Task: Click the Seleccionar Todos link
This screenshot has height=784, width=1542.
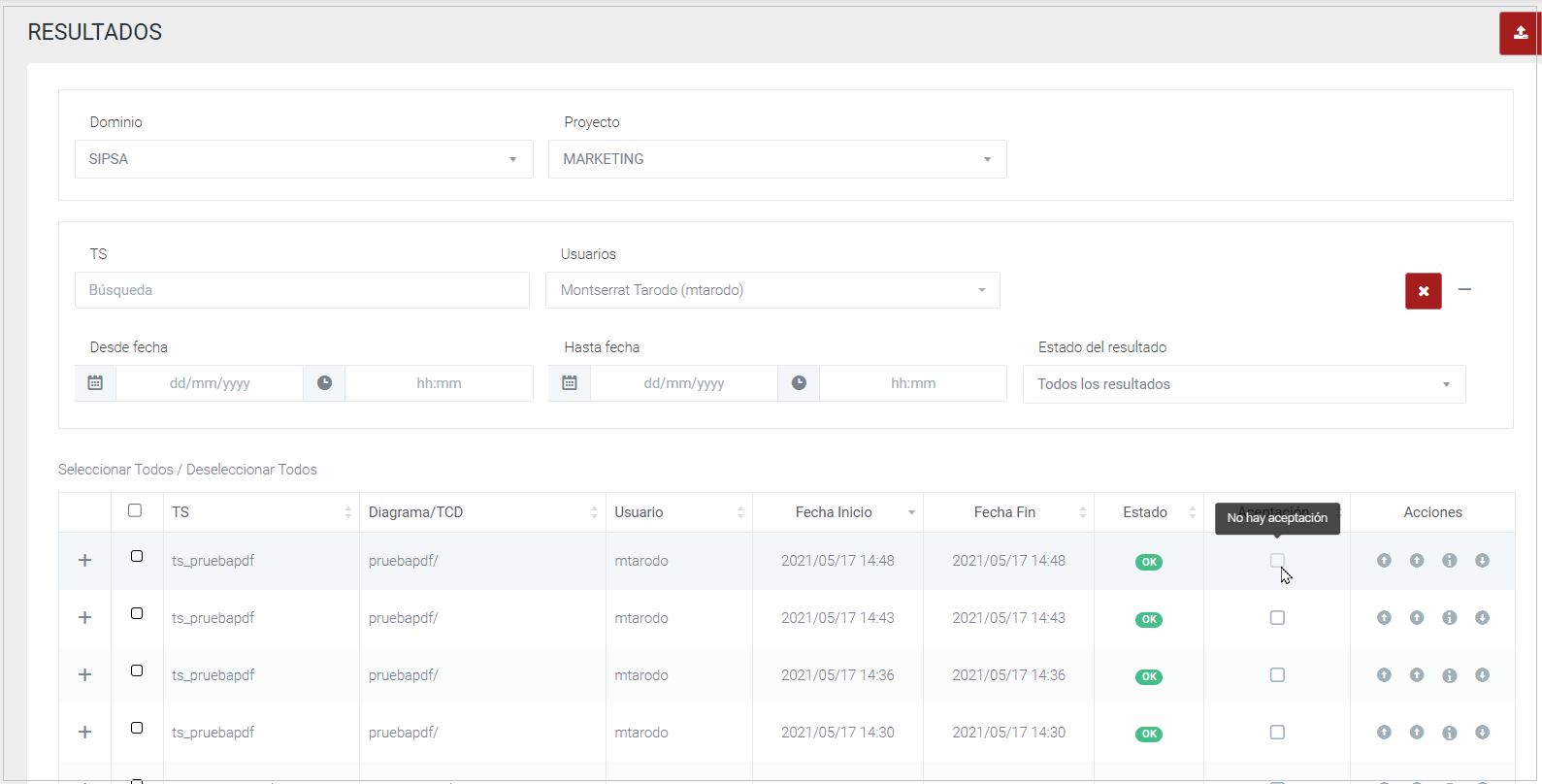Action: [115, 470]
